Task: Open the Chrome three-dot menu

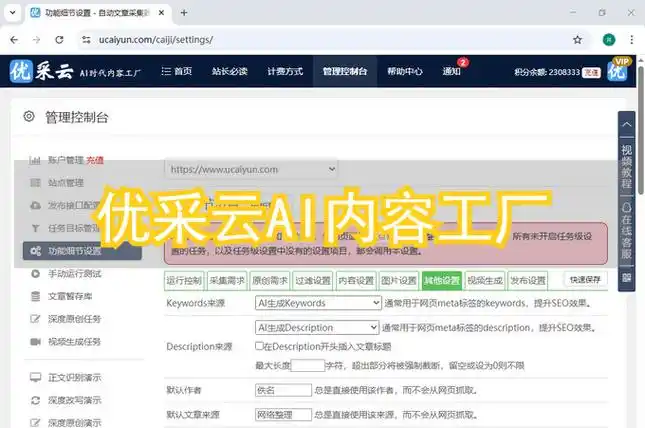Action: click(631, 40)
